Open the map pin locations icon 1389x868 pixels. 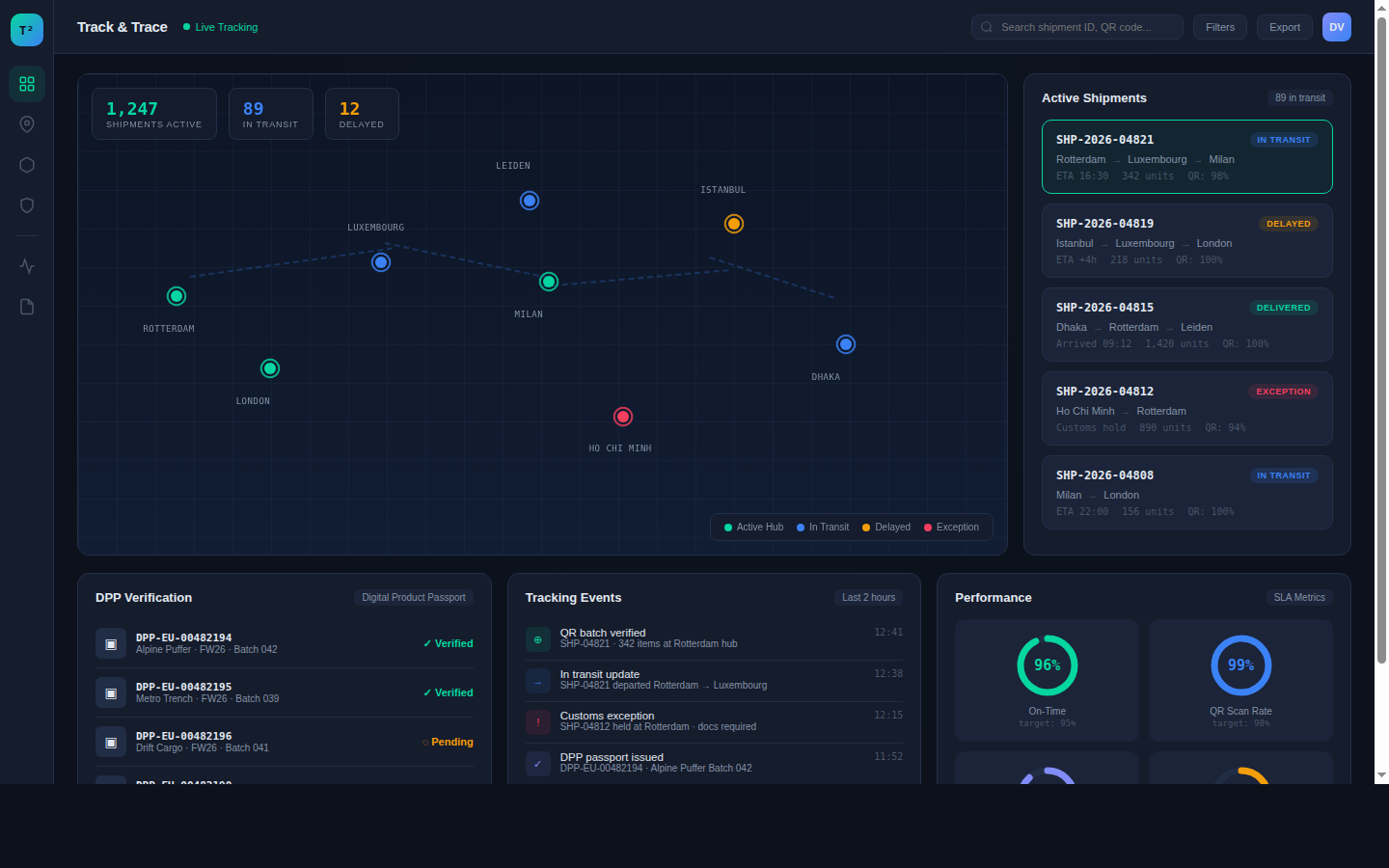[27, 124]
